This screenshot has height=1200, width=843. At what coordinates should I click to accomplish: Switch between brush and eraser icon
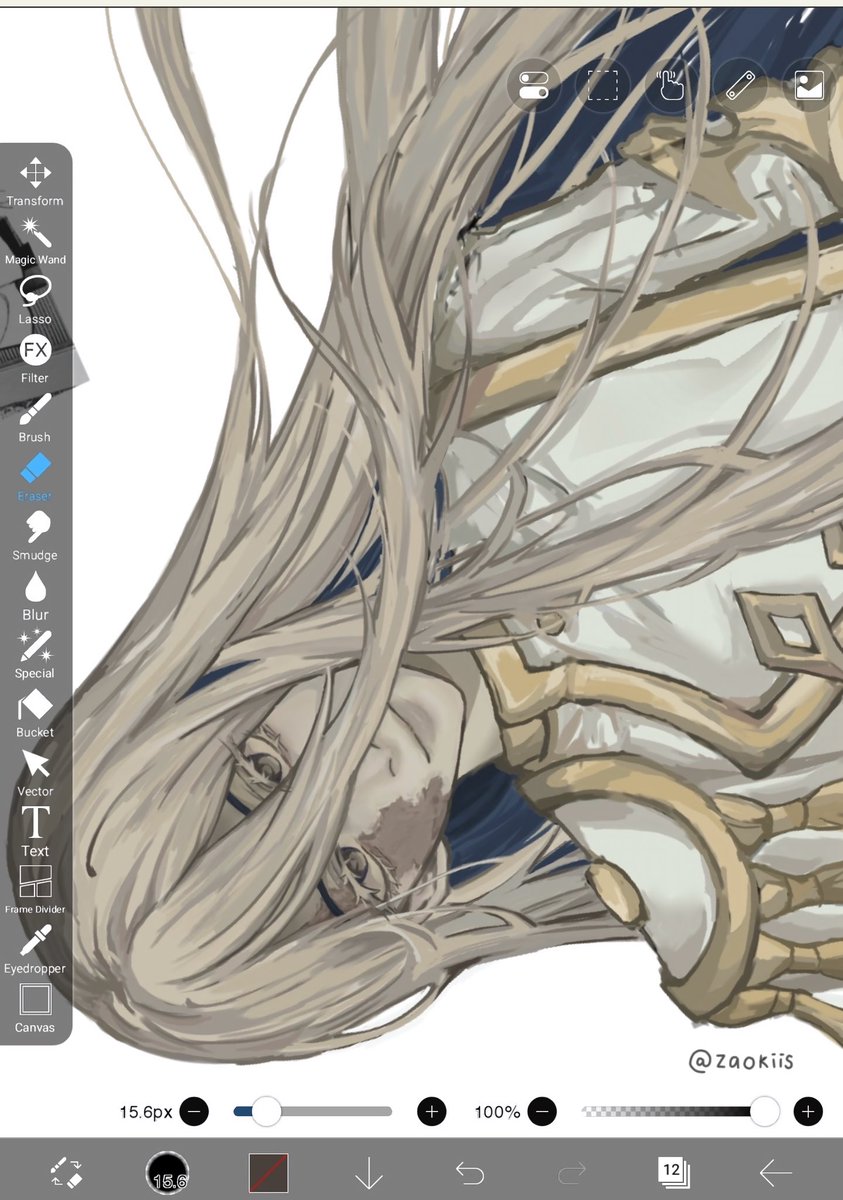[66, 1172]
